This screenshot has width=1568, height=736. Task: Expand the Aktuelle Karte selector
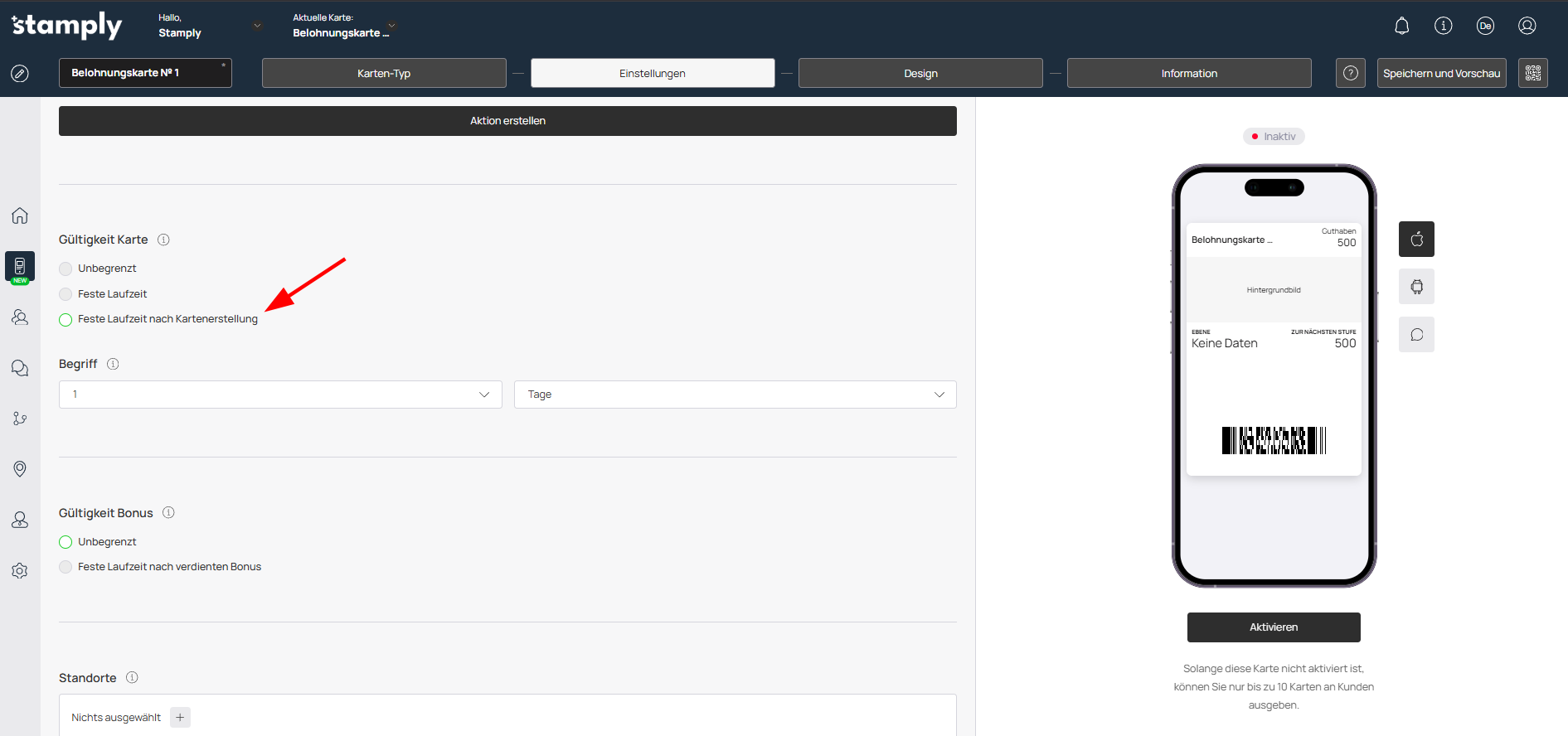click(x=391, y=26)
